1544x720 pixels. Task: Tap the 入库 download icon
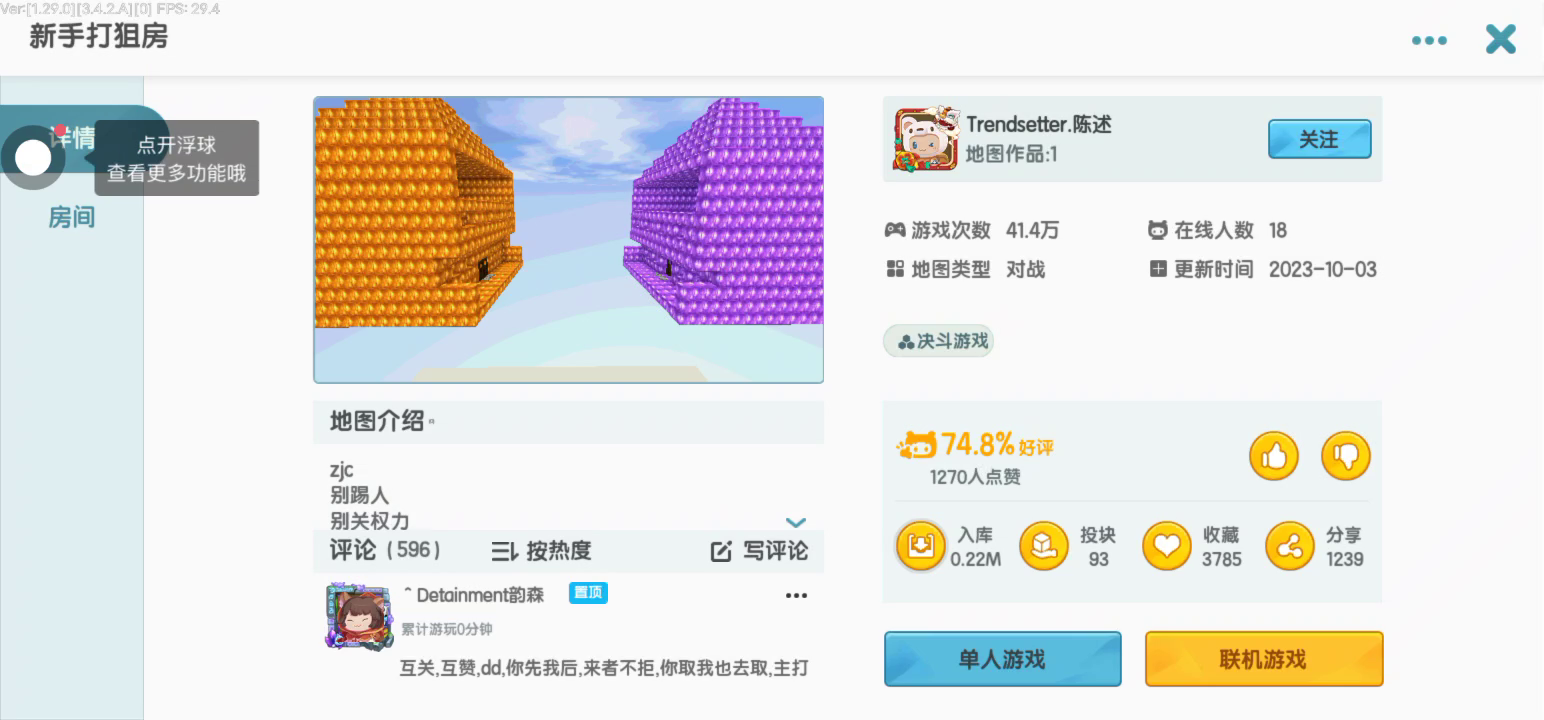[x=920, y=546]
